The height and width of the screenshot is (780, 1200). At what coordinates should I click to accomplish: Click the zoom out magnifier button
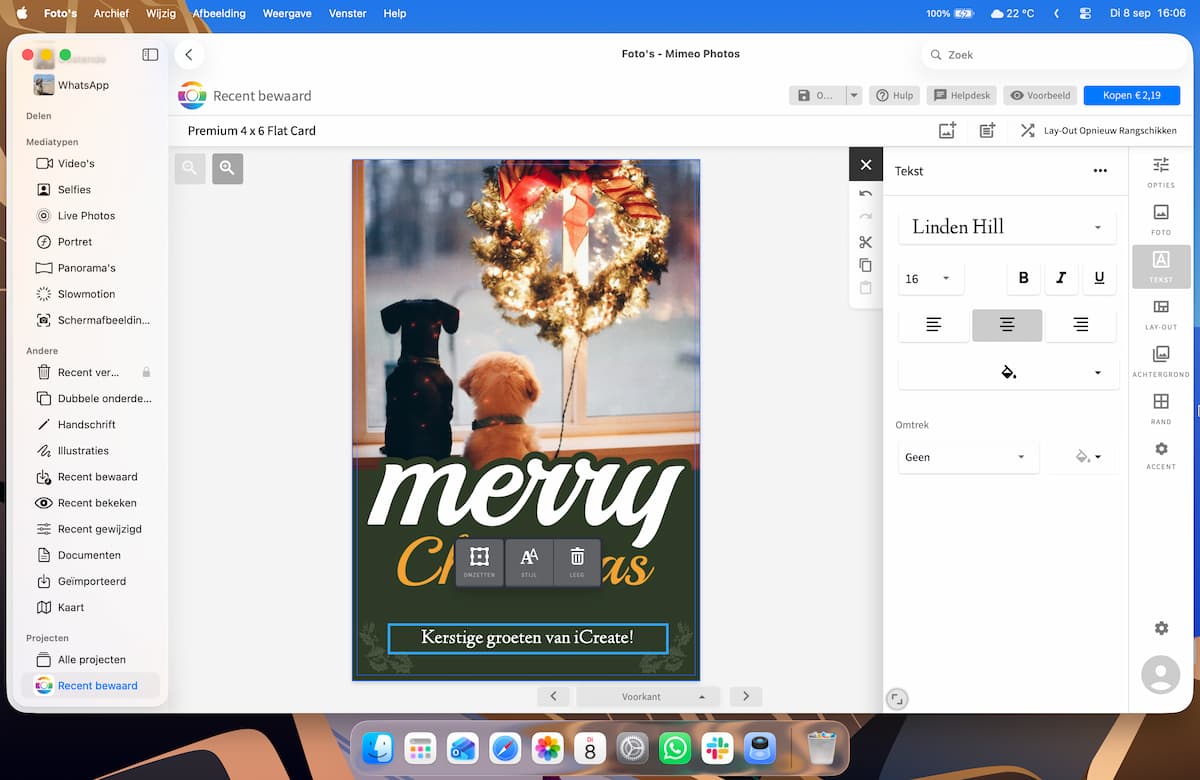click(190, 168)
